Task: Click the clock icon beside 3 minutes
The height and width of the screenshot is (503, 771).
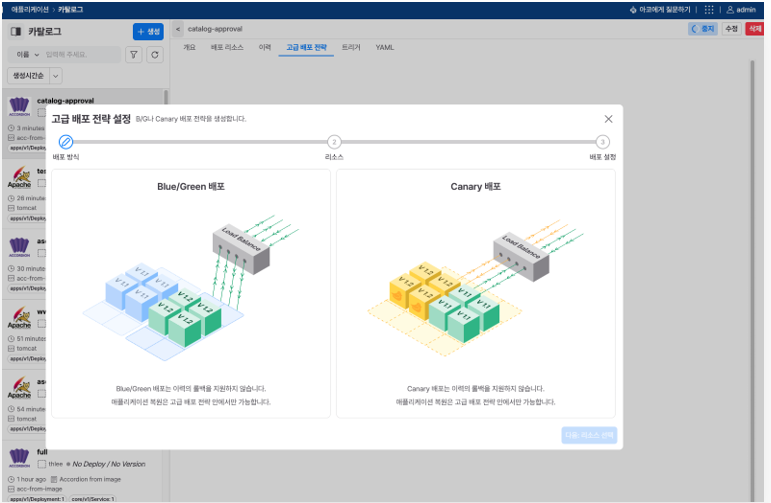Action: click(x=11, y=128)
